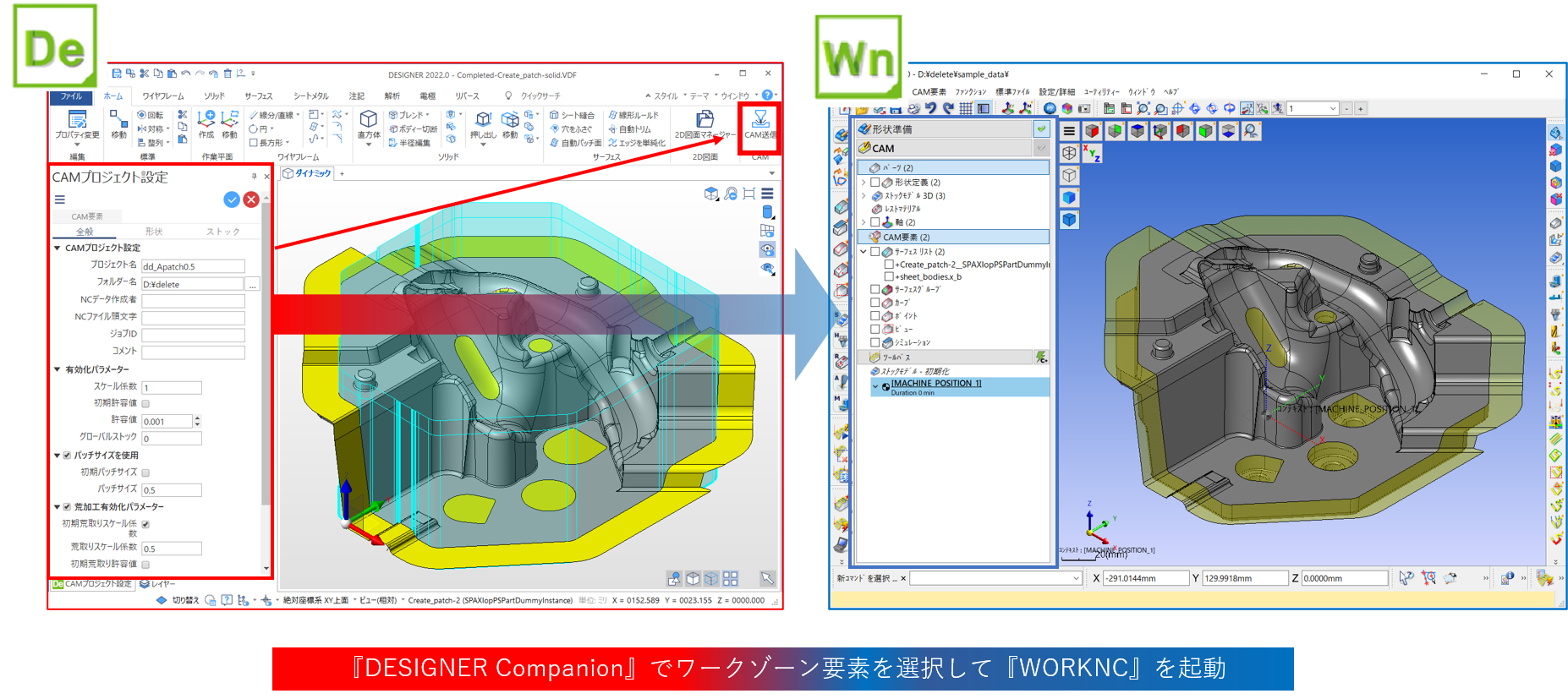1568x699 pixels.
Task: Check the +sheet_bodies.x_b checkbox
Action: (888, 276)
